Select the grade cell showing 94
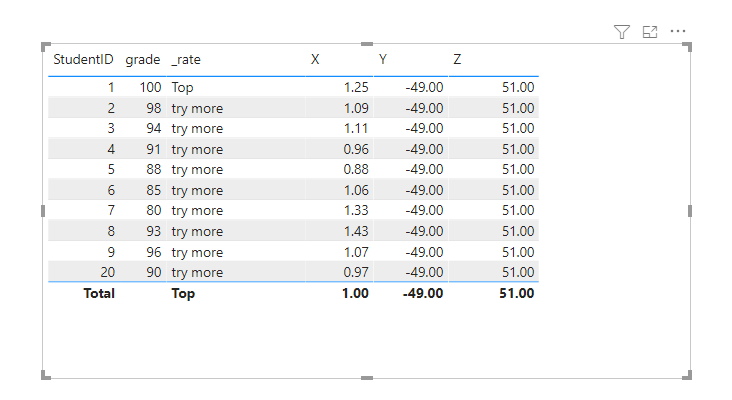 click(x=154, y=128)
